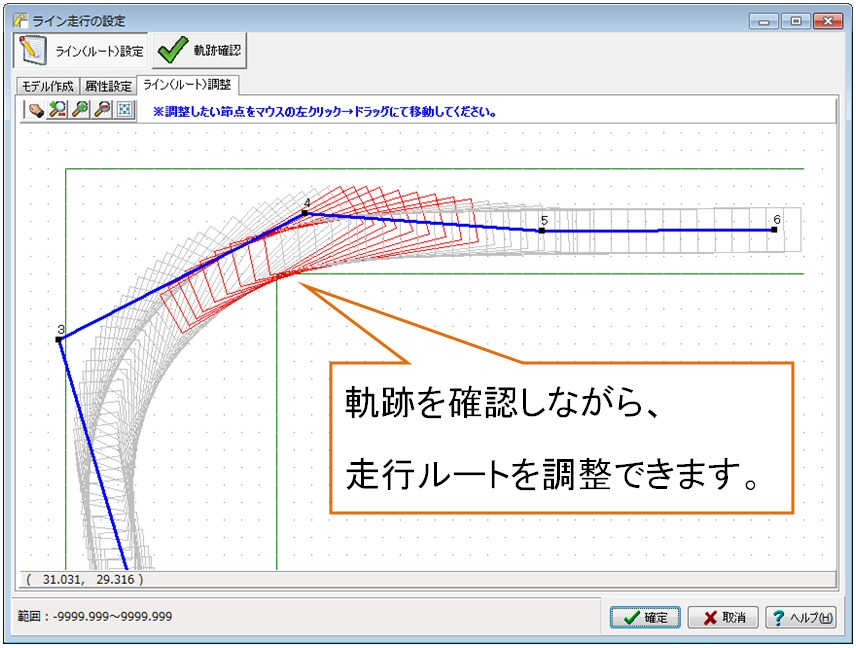Switch to the 属性設定 tab

(x=108, y=86)
